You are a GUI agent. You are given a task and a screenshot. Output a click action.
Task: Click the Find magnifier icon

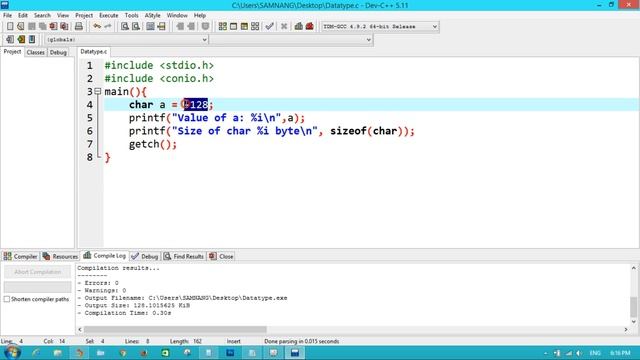pos(125,26)
